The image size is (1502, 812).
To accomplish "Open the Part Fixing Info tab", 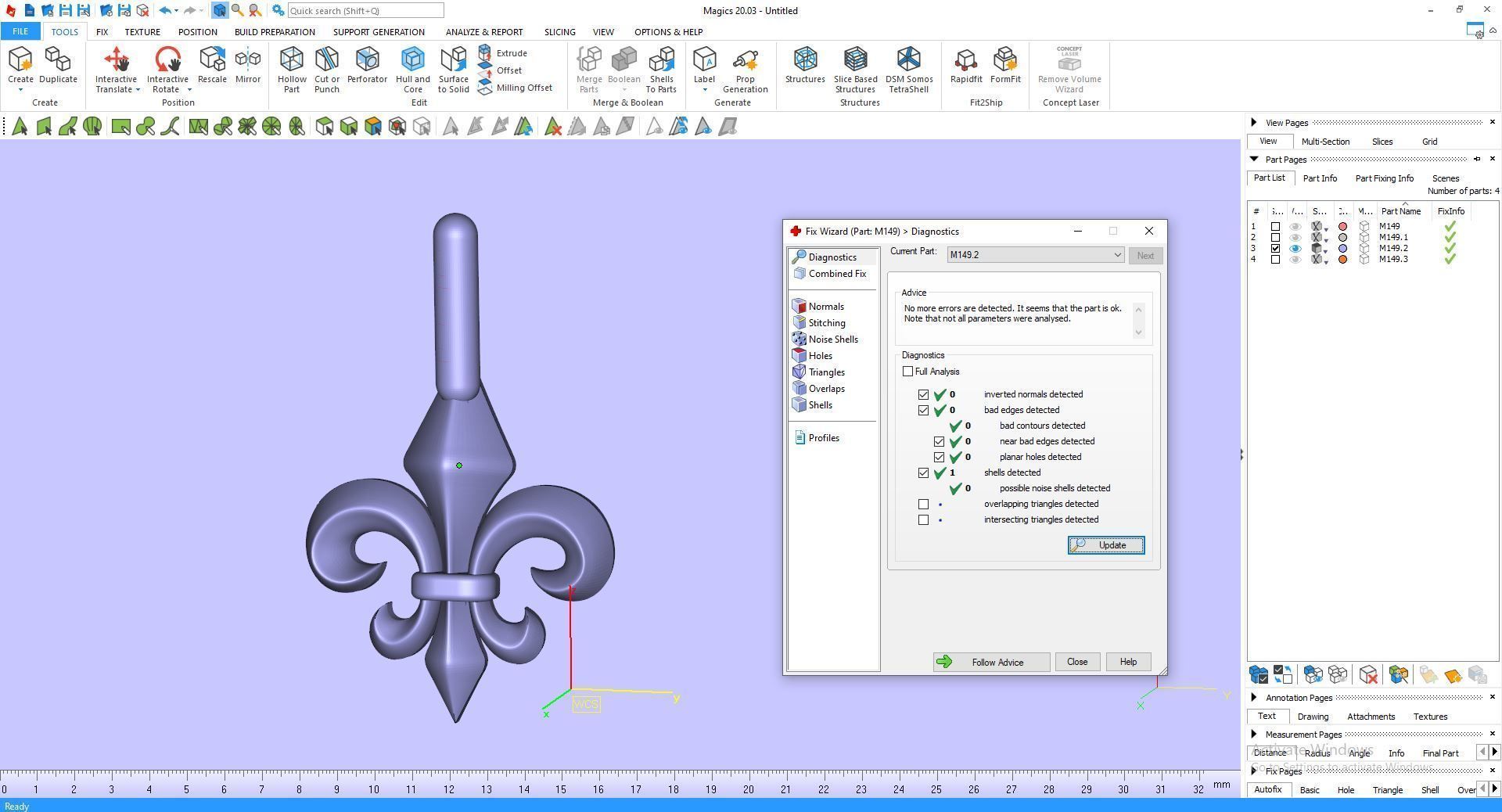I will [x=1384, y=178].
